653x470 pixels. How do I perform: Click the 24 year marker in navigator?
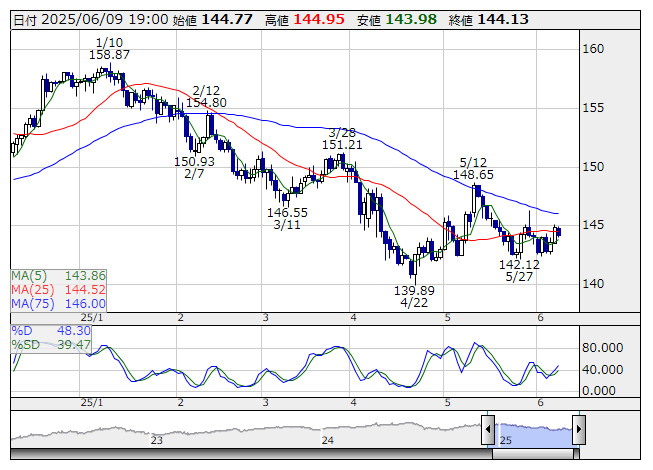click(328, 440)
